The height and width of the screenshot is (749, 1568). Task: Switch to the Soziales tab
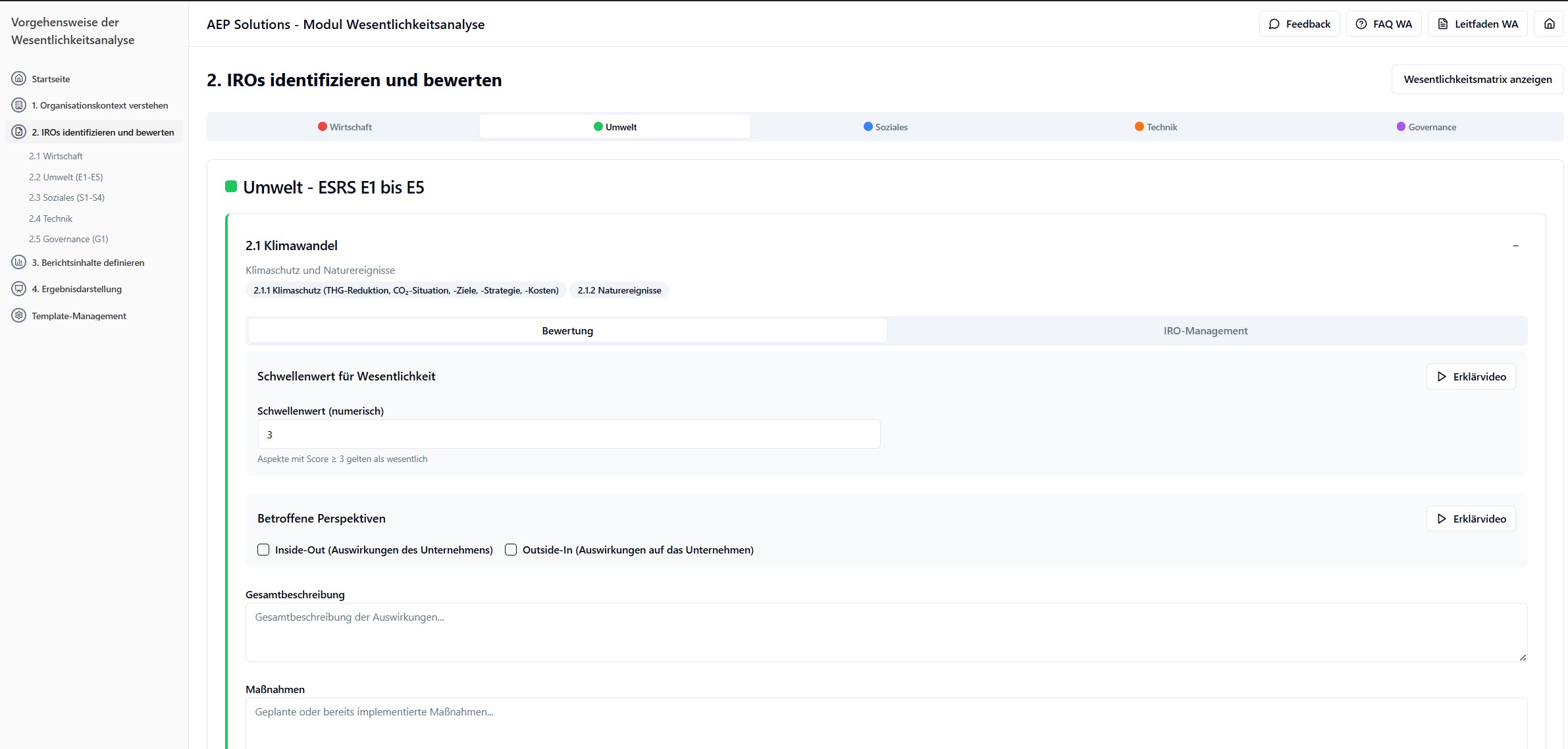point(885,127)
